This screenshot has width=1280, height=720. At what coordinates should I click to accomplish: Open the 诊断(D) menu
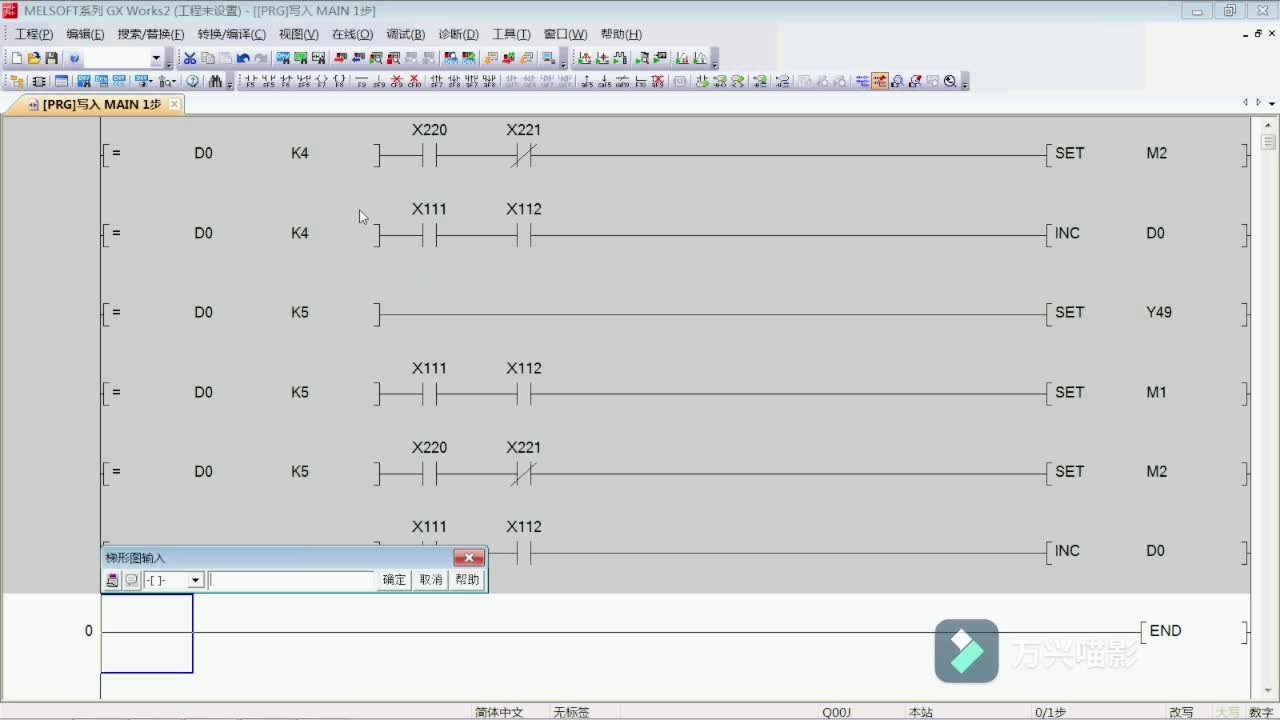pyautogui.click(x=458, y=34)
